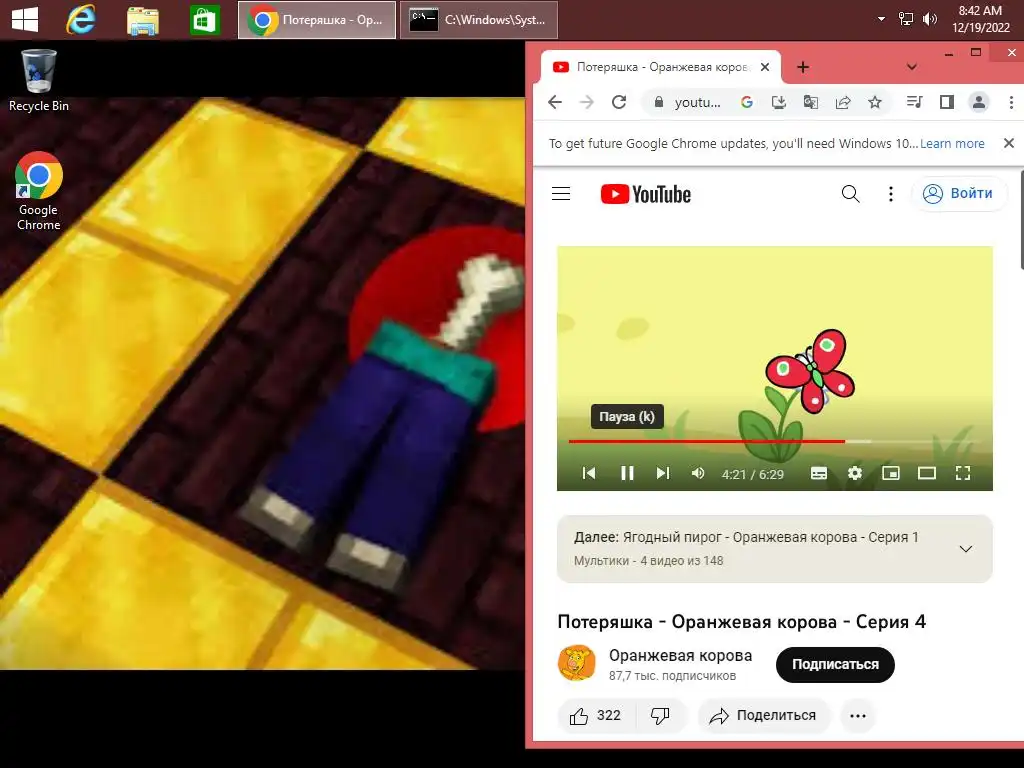The image size is (1024, 768).
Task: Open File Explorer from the taskbar
Action: click(142, 20)
